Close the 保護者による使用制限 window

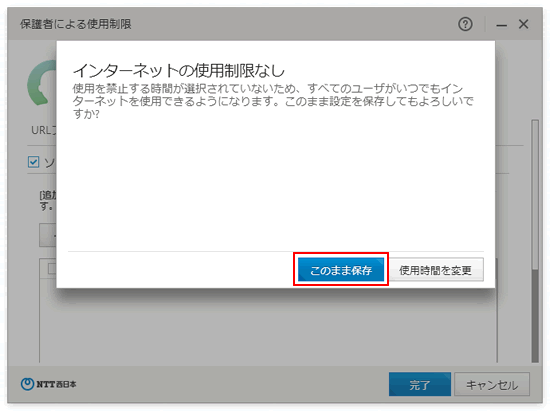(x=523, y=24)
